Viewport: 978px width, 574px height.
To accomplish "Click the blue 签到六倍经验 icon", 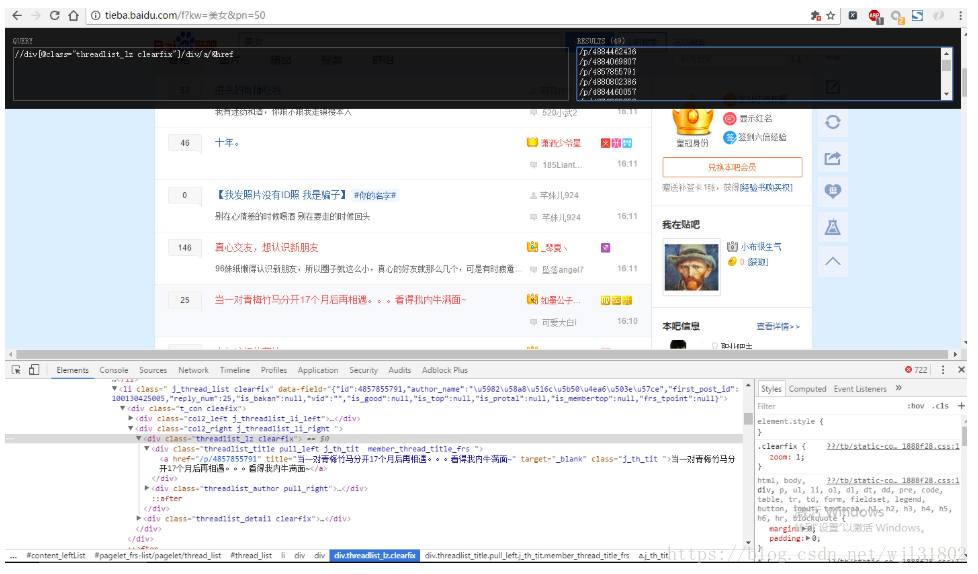I will pos(729,137).
